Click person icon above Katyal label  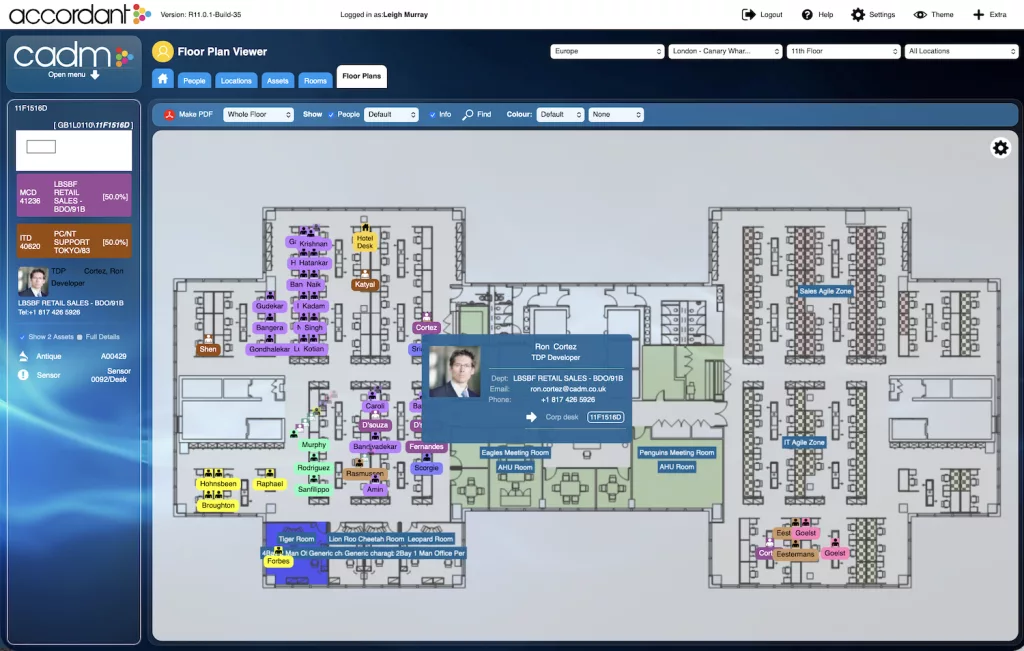pyautogui.click(x=364, y=274)
